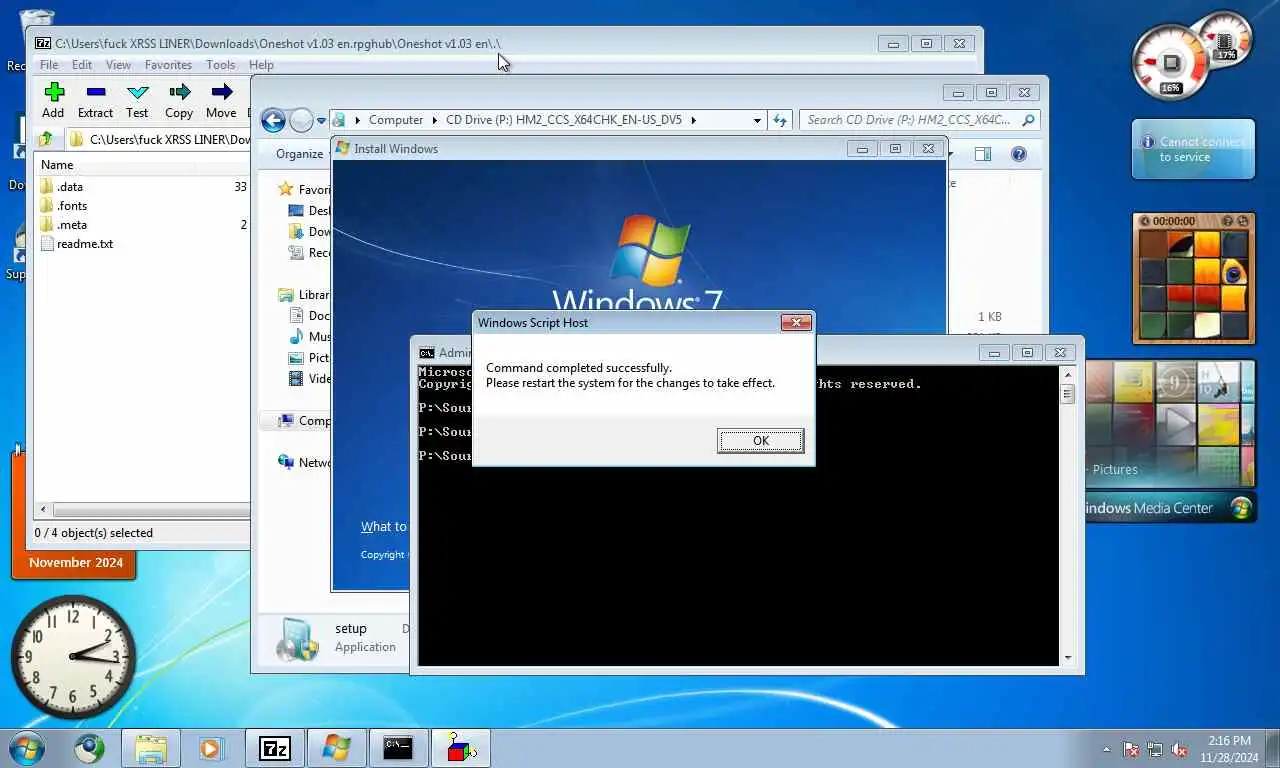Click the setup application icon in details pane
This screenshot has height=768, width=1280.
[x=297, y=638]
